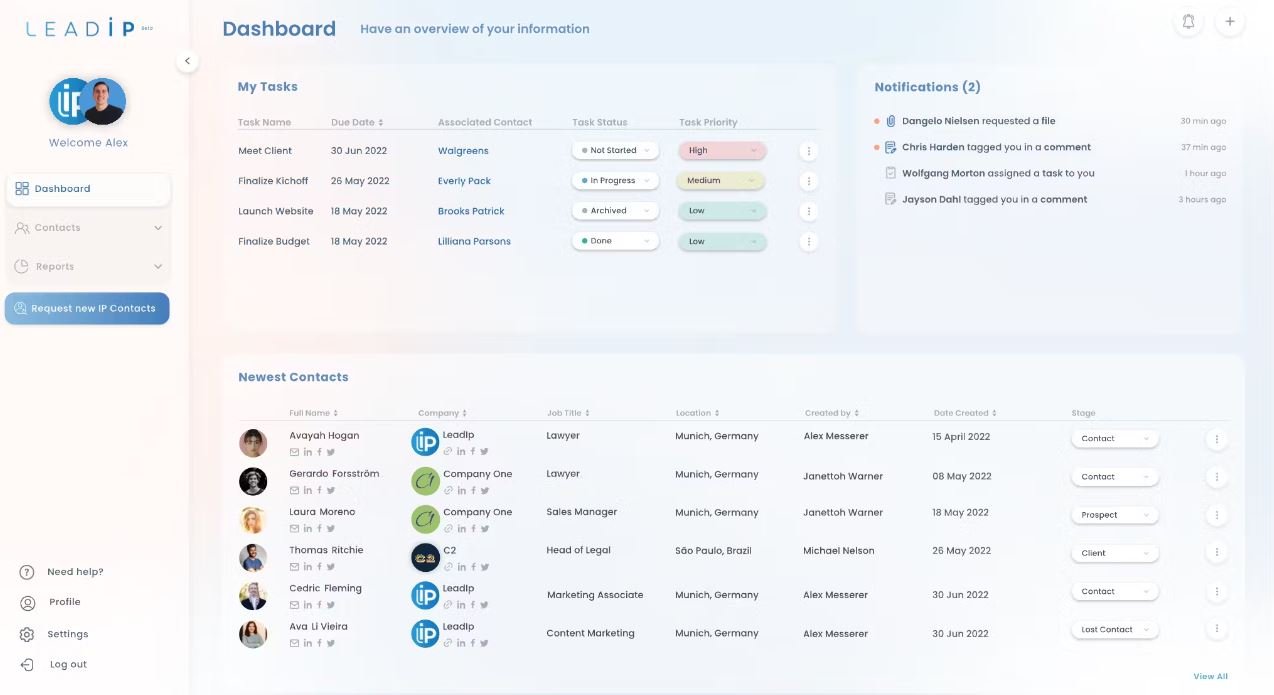Open Lilliana Parsons contact link
The height and width of the screenshot is (695, 1274).
(474, 241)
